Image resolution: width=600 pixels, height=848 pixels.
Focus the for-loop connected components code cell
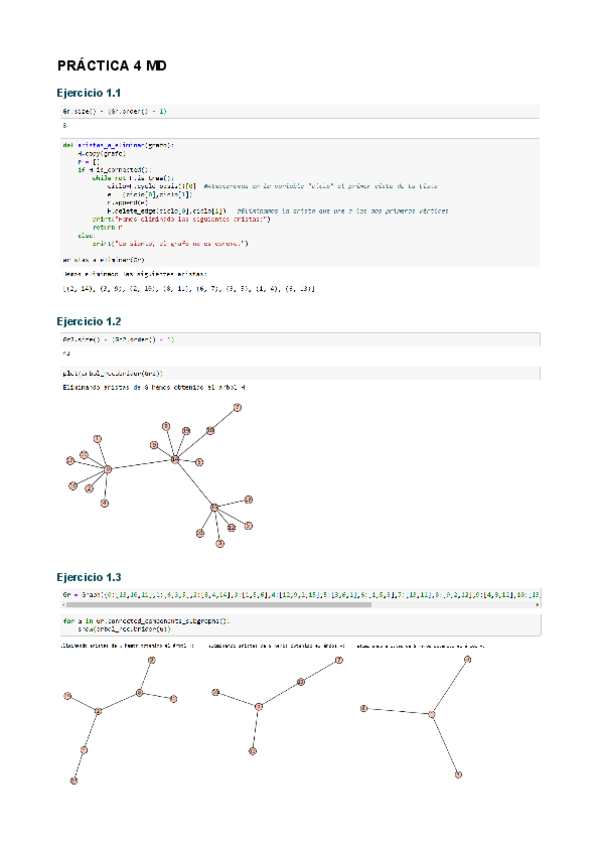(x=300, y=626)
